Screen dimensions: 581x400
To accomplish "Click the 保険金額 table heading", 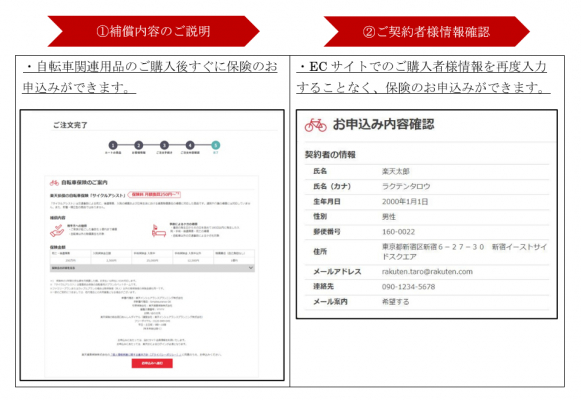I will tap(57, 247).
